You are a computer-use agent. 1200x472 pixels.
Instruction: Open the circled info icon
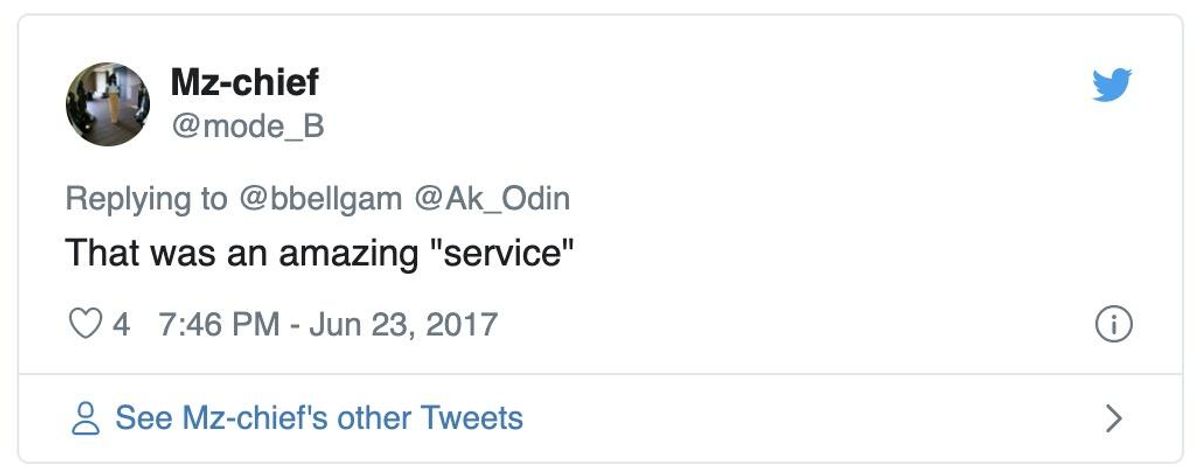click(x=1113, y=324)
